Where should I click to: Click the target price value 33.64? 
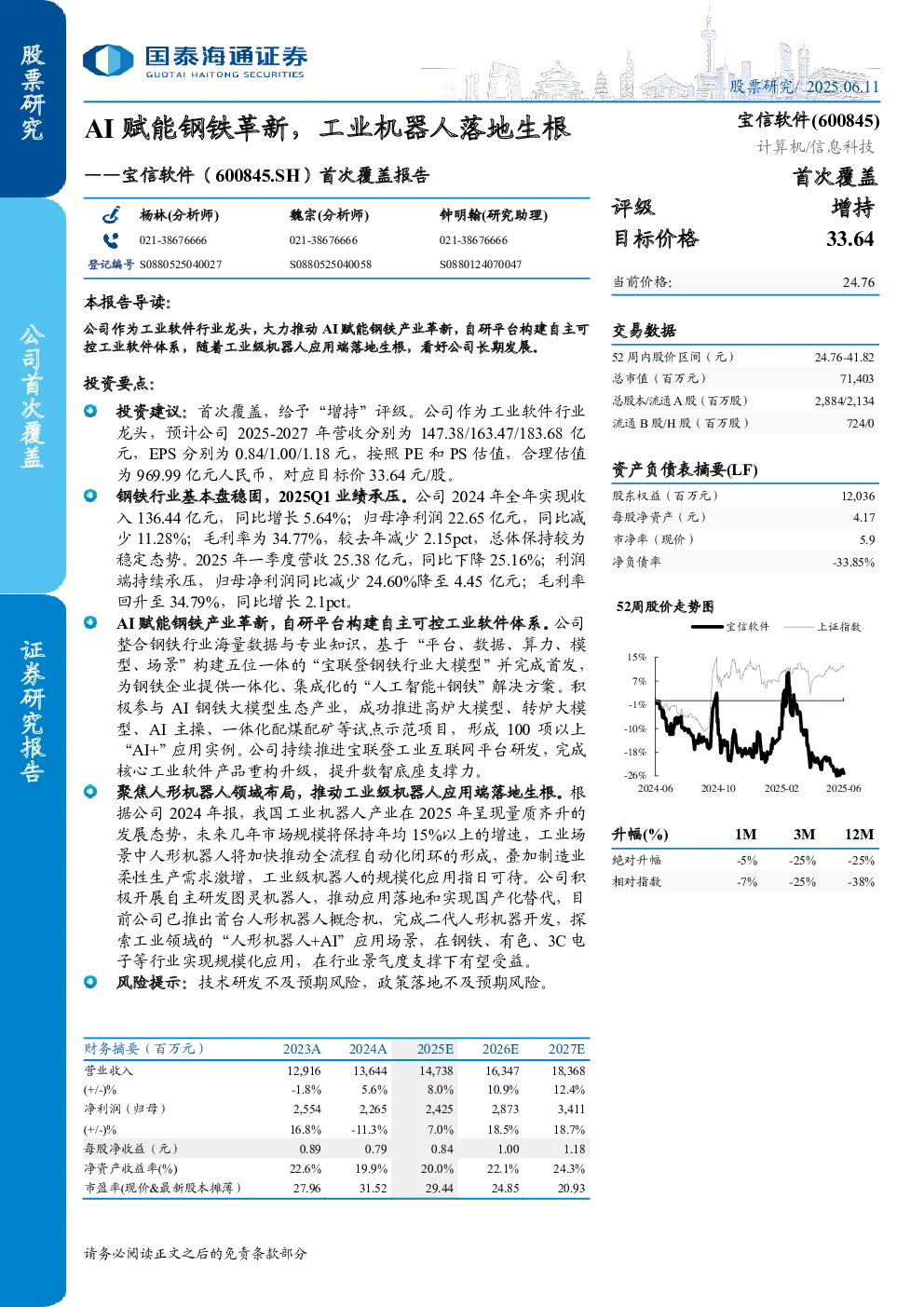850,239
